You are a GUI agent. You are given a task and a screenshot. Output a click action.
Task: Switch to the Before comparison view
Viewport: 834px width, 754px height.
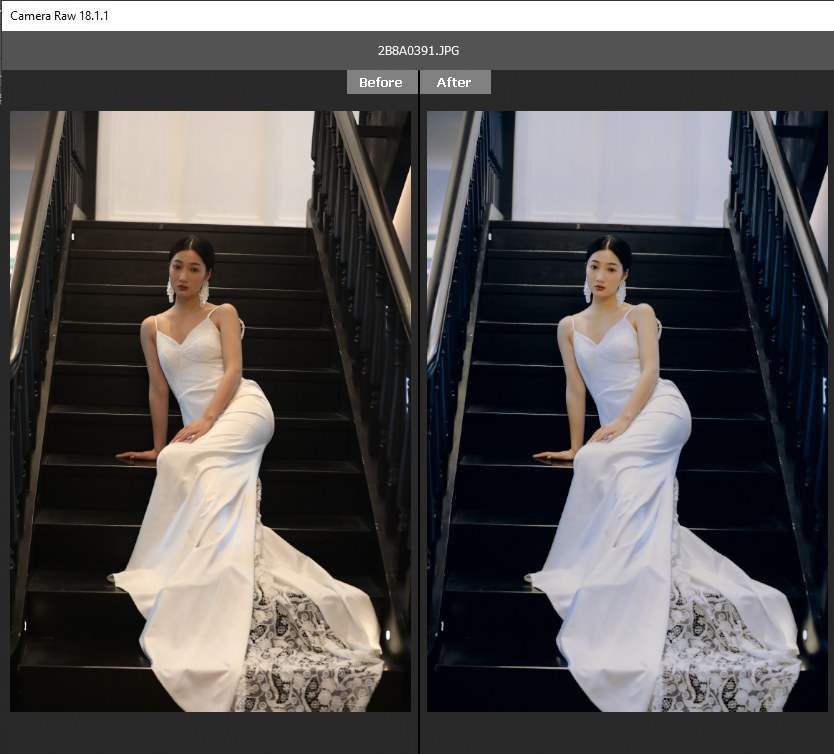(379, 82)
